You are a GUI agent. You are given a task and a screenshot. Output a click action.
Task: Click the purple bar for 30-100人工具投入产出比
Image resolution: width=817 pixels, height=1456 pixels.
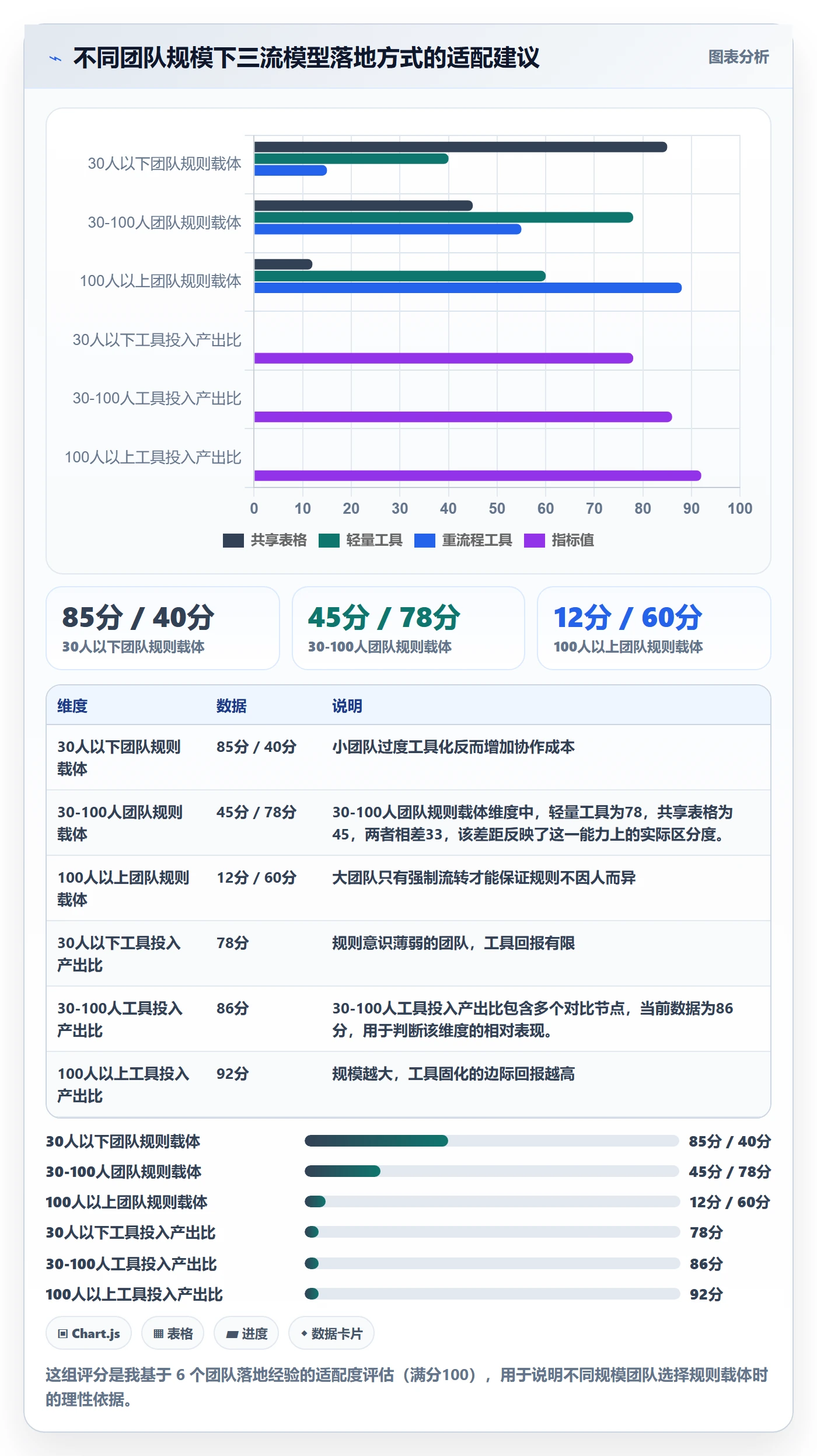(x=463, y=417)
